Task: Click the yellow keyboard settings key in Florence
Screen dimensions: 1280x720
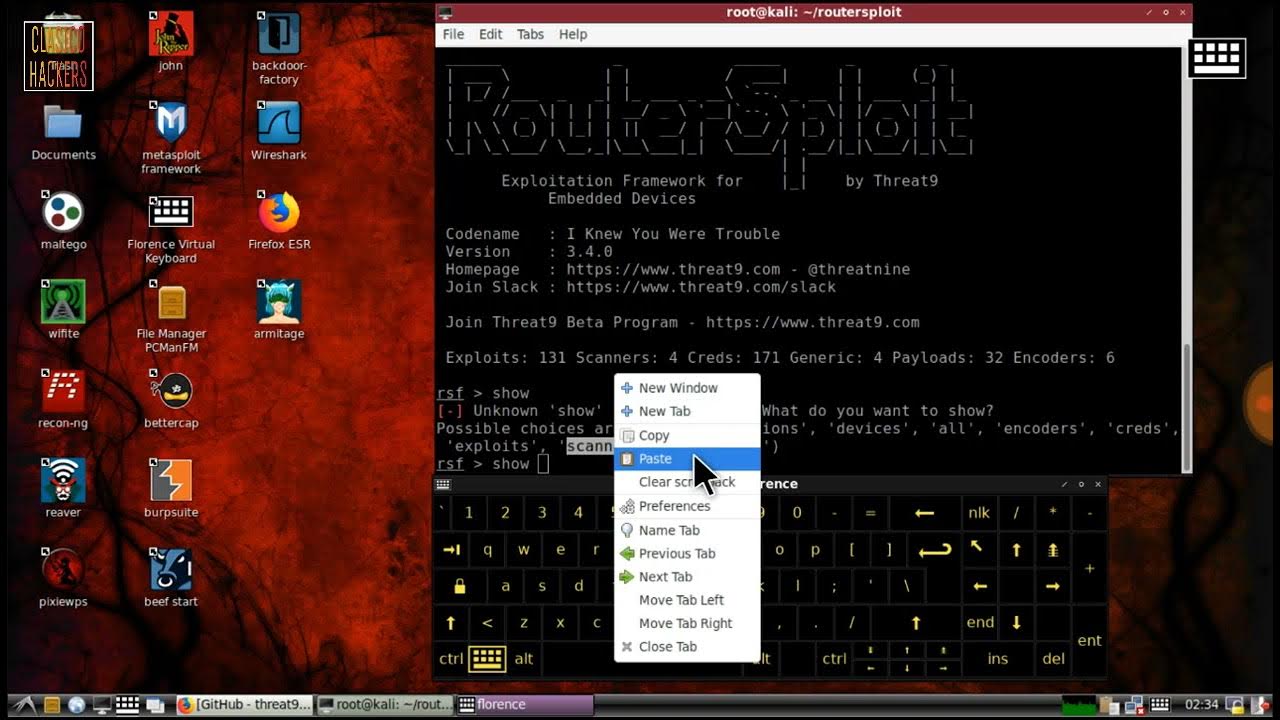Action: (487, 658)
